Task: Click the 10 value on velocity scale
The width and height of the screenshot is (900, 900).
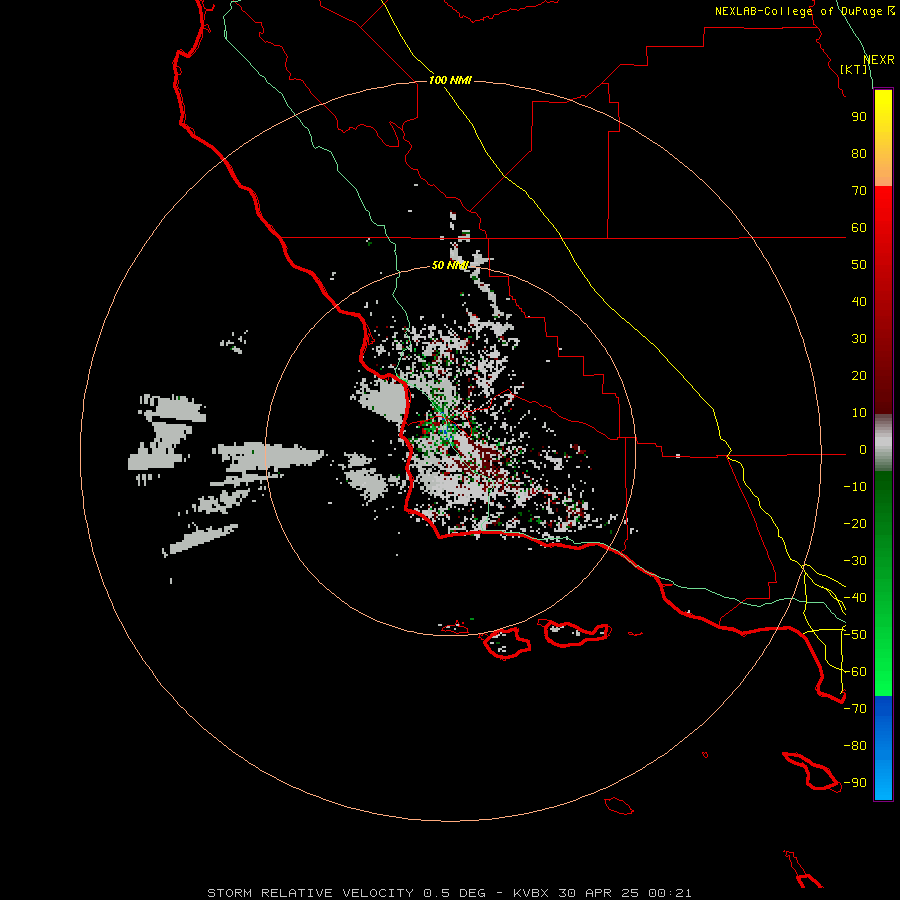Action: 859,413
